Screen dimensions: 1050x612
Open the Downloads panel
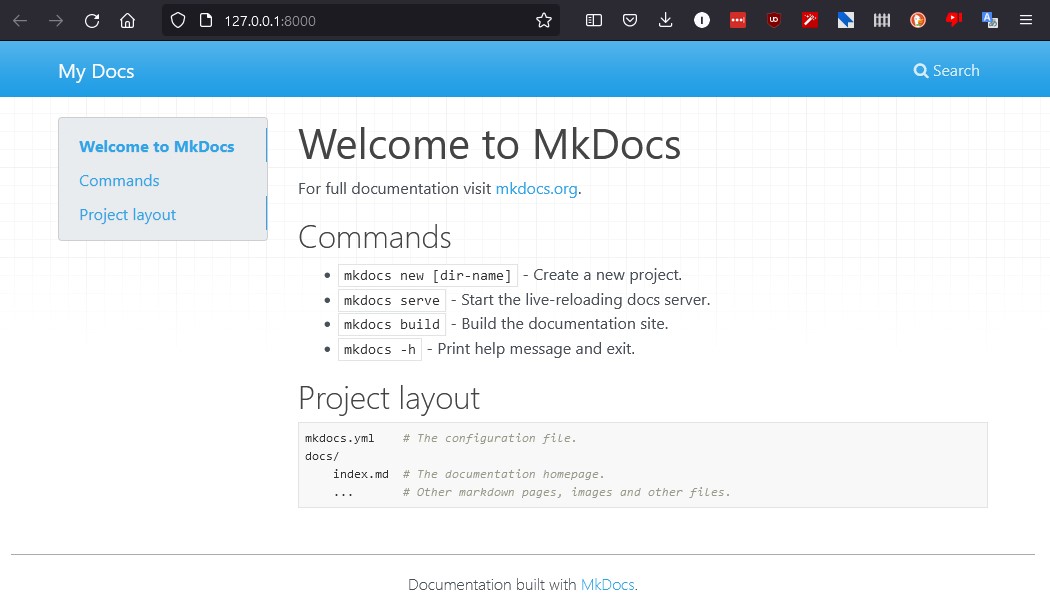click(666, 20)
